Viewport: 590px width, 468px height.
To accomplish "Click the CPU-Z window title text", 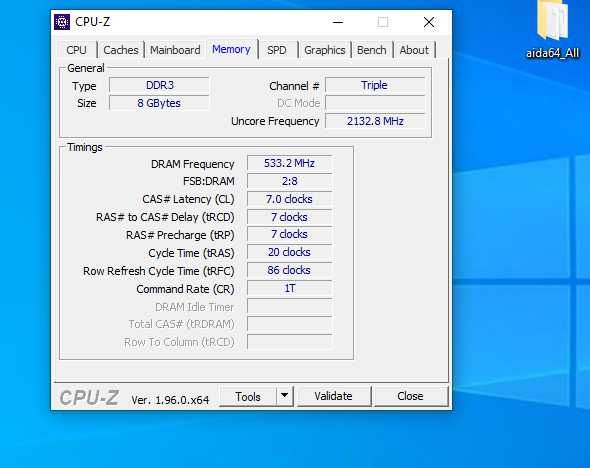I will [93, 22].
